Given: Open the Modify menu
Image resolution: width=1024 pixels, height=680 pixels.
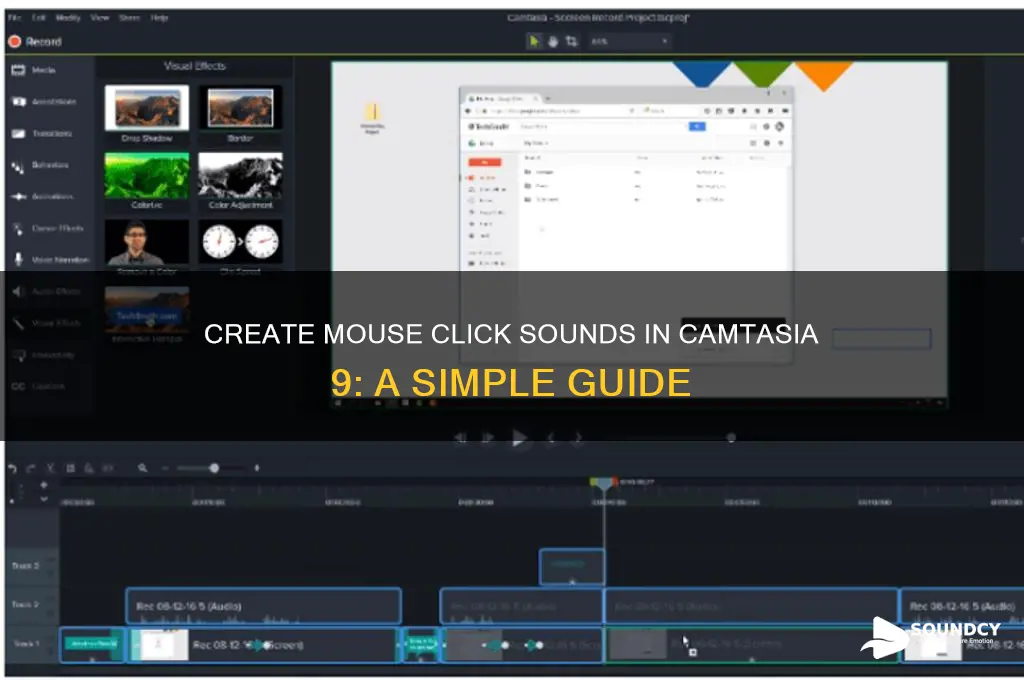Looking at the screenshot, I should [x=68, y=18].
